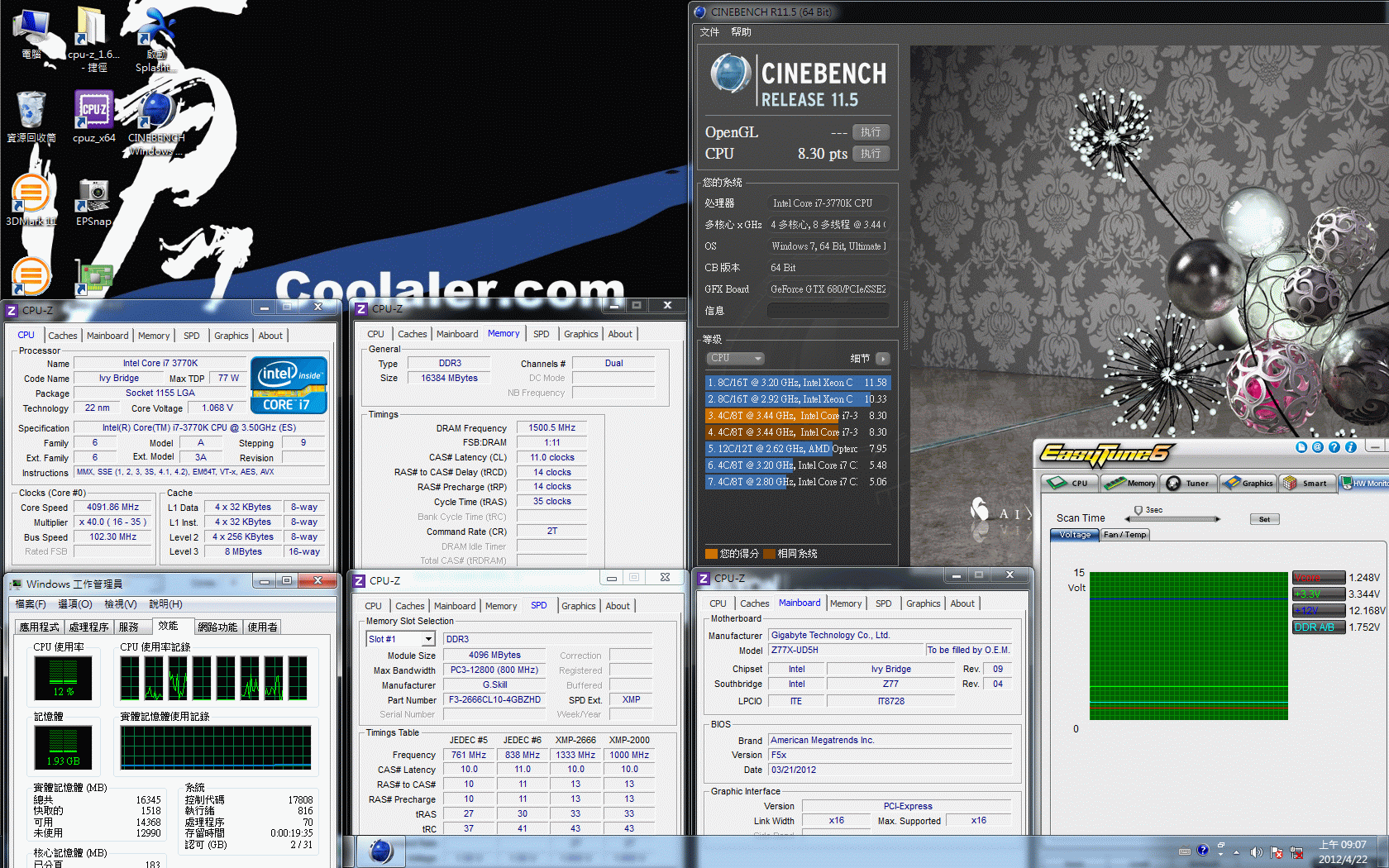Screen dimensions: 1389x868
Task: Select Cinebench rank 1 Intel Xeon row
Action: [x=797, y=383]
